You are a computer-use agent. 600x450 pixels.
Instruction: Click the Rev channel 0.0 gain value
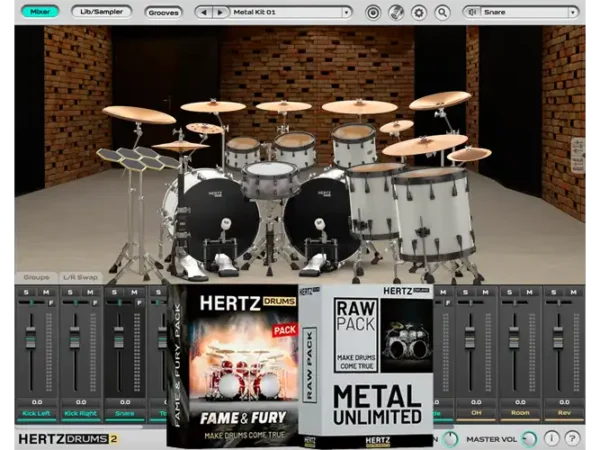click(564, 402)
